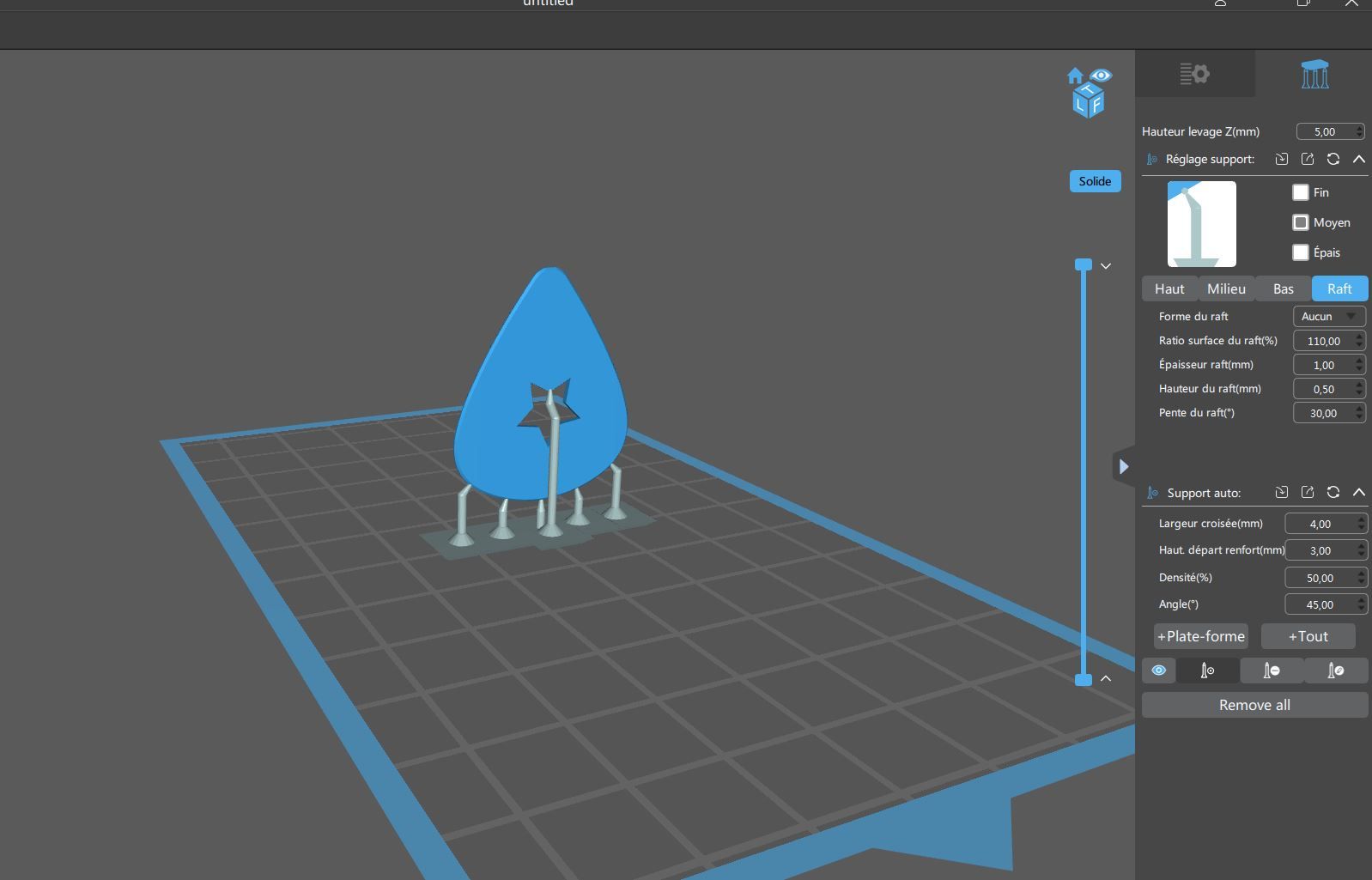The width and height of the screenshot is (1372, 880).
Task: Click the bottom handle of the layer slider
Action: pos(1084,679)
